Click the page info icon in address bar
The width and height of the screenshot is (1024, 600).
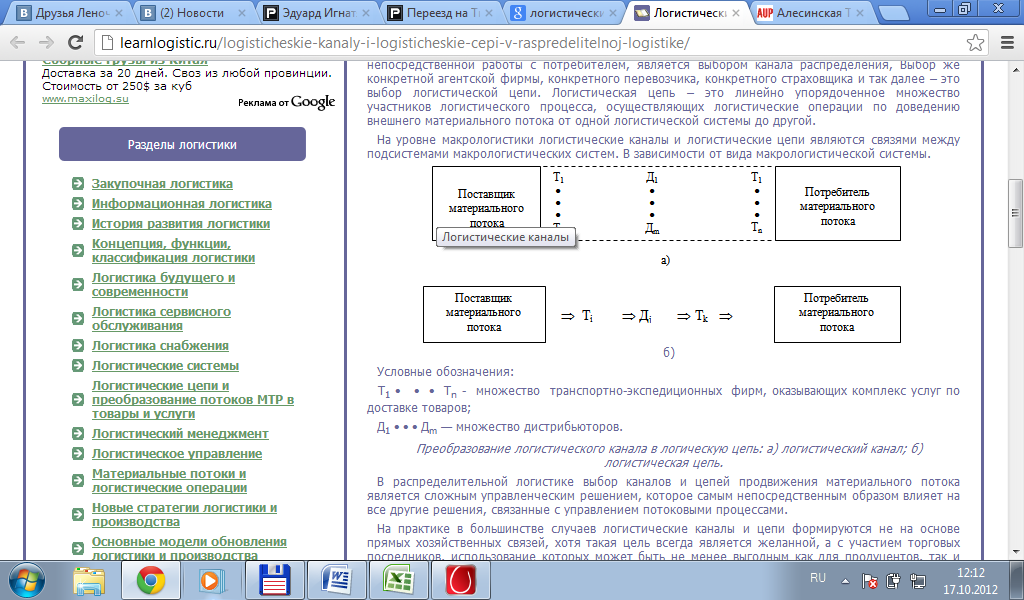coord(108,43)
